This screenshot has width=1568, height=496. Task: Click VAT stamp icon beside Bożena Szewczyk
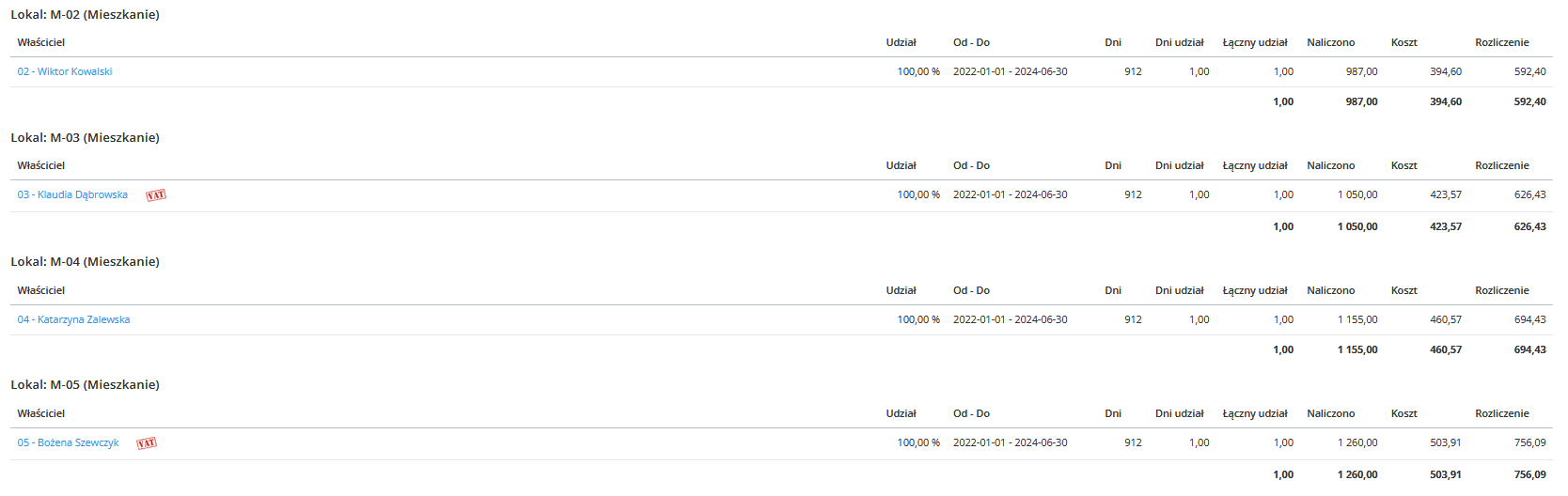pos(147,443)
